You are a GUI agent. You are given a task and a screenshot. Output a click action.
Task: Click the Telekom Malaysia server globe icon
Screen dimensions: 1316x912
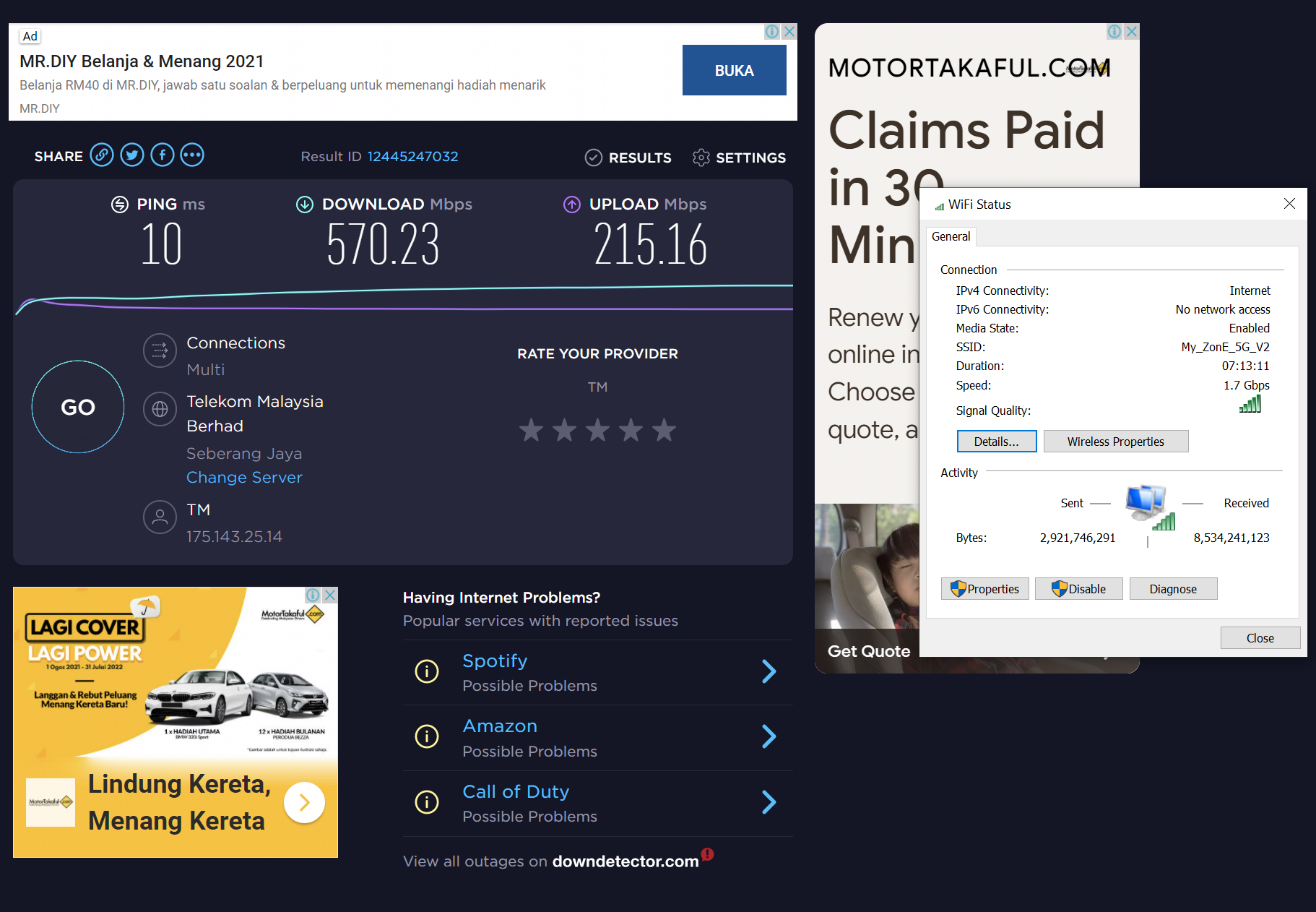tap(160, 409)
